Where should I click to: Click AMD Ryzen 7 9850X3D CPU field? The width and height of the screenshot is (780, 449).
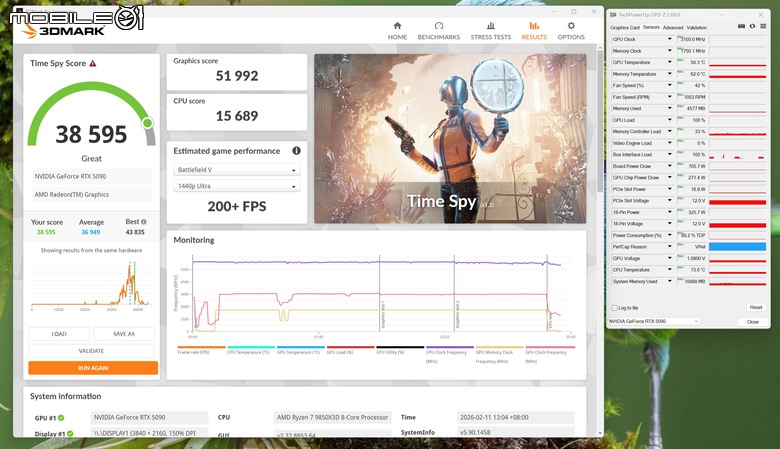333,418
